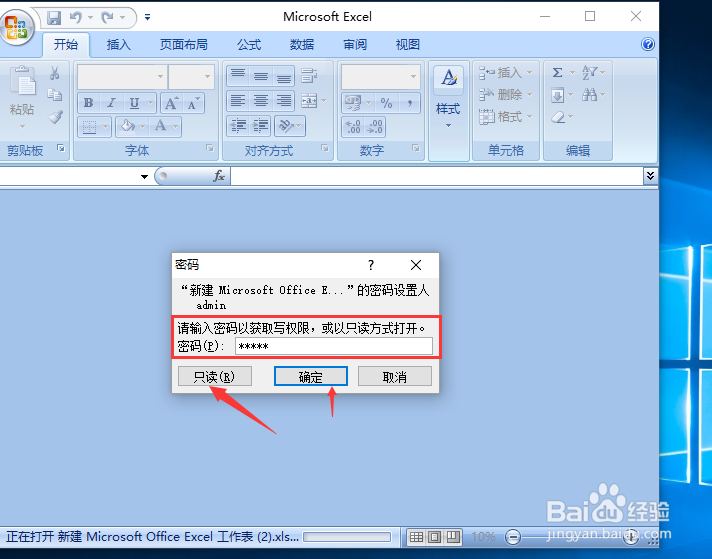712x559 pixels.
Task: Click the 取消 button
Action: pyautogui.click(x=395, y=376)
